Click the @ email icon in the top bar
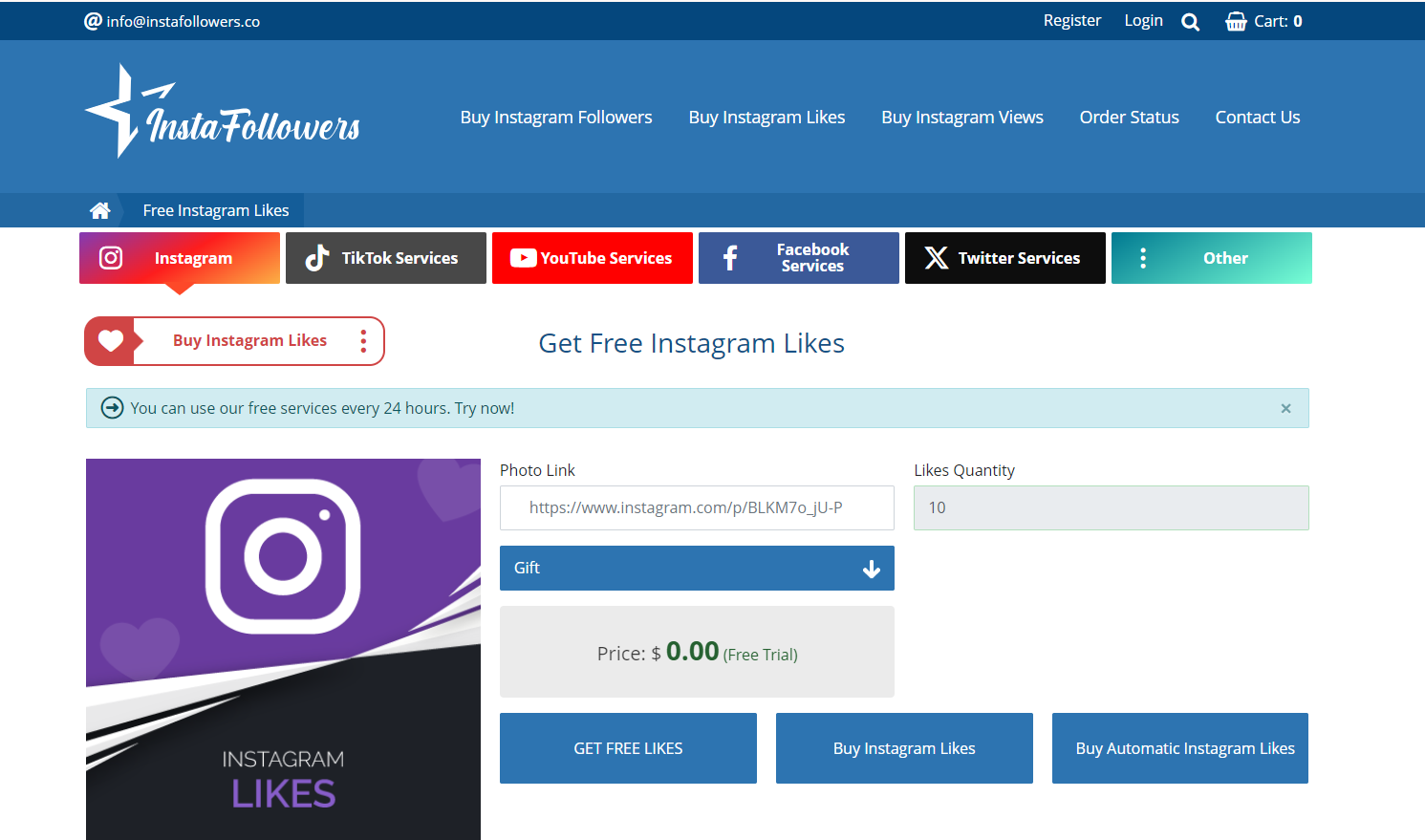The height and width of the screenshot is (840, 1425). (93, 21)
